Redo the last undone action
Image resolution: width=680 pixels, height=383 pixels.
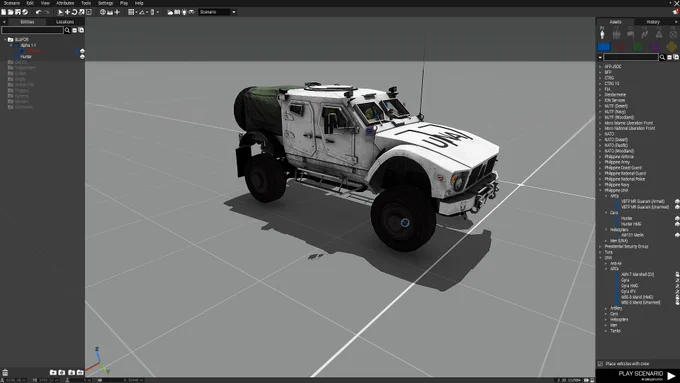(x=47, y=12)
